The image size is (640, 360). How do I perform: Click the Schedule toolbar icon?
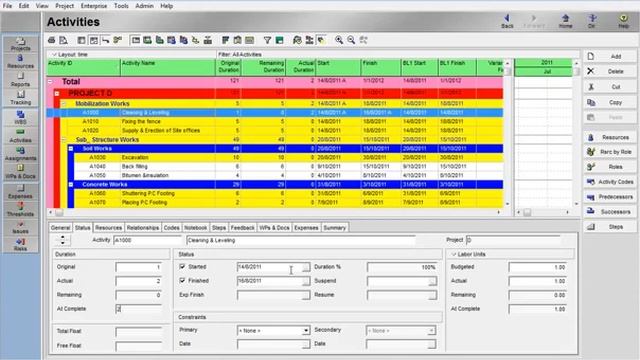[297, 40]
